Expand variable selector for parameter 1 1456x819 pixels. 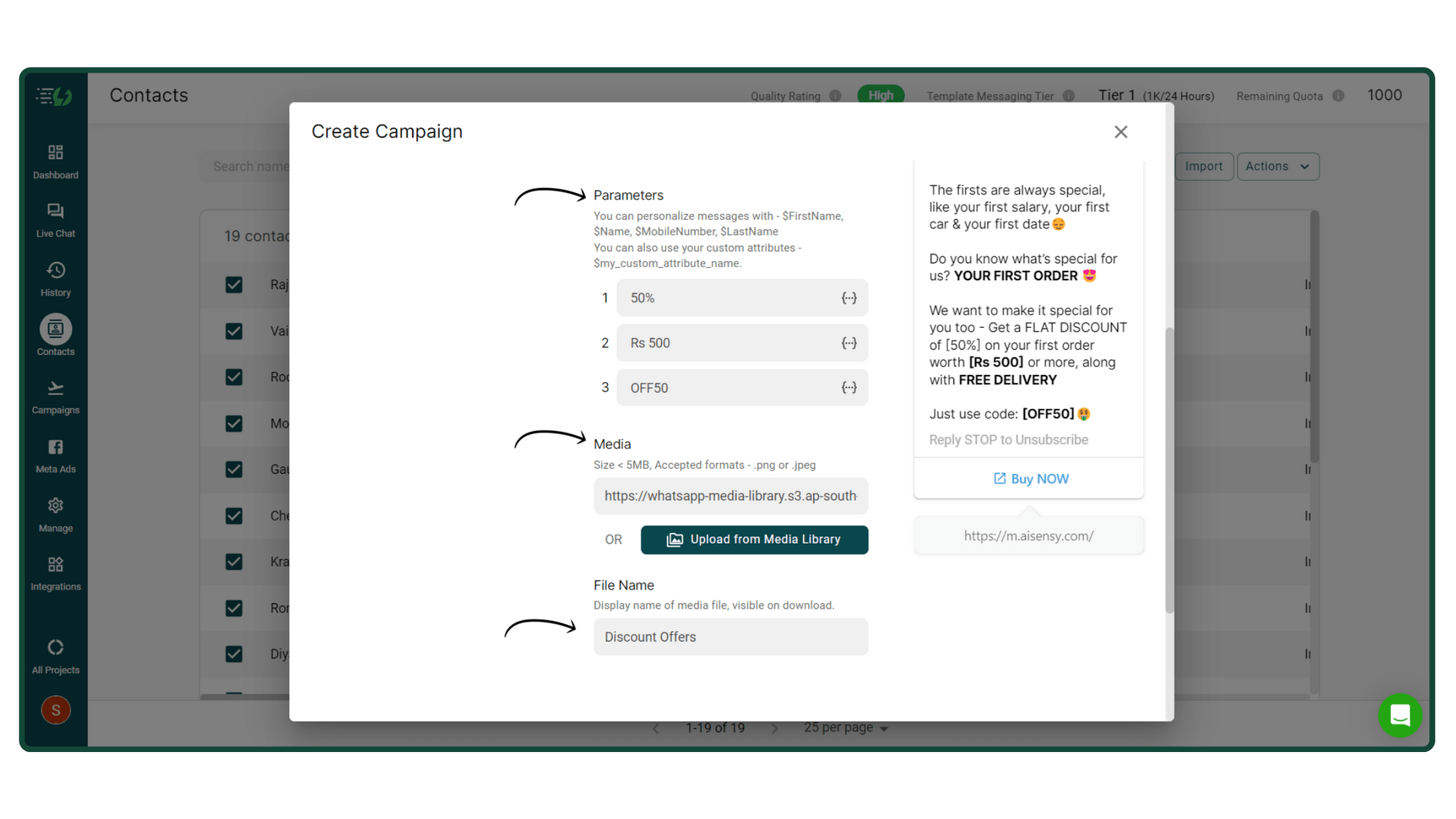click(x=848, y=297)
